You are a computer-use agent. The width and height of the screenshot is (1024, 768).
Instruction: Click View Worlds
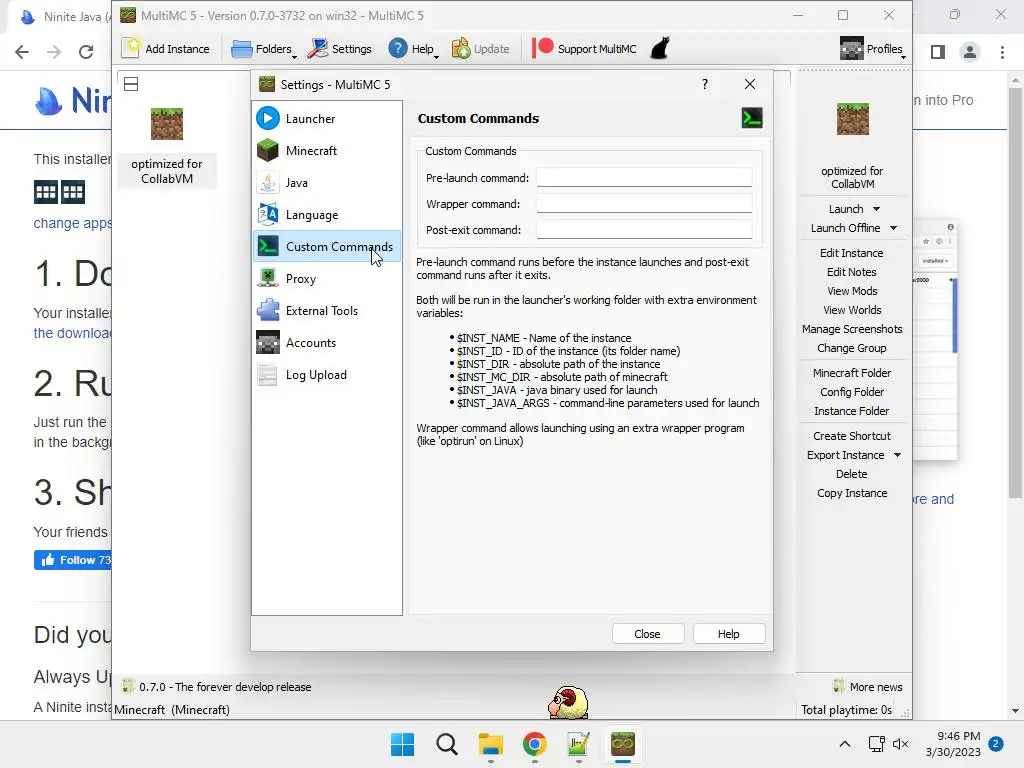852,310
